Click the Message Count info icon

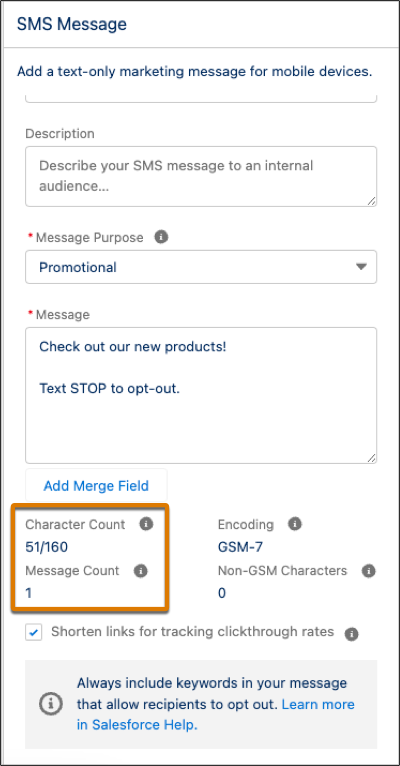141,571
